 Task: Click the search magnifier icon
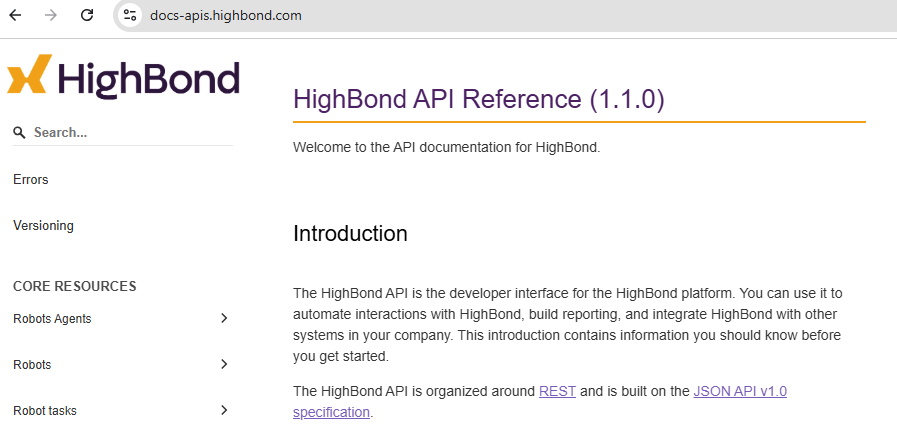[19, 133]
